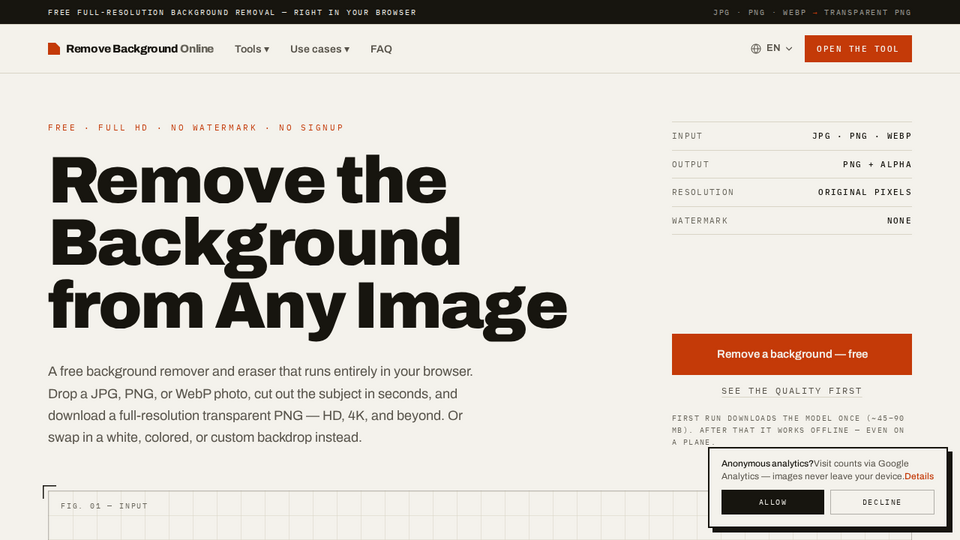Image resolution: width=960 pixels, height=540 pixels.
Task: Follow the SEE THE QUALITY FIRST link
Action: tap(792, 391)
